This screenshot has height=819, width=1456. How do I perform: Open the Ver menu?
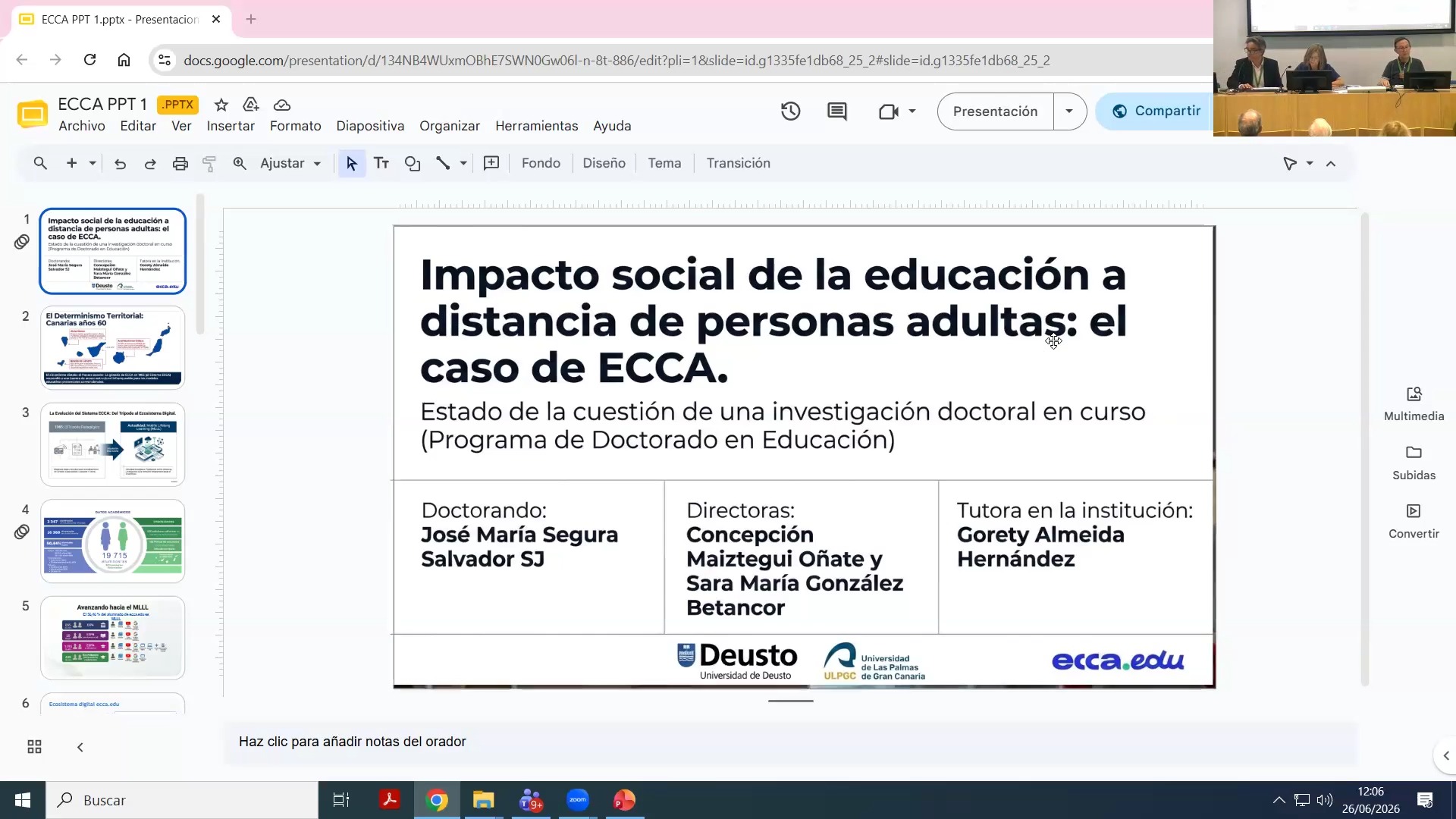(x=181, y=126)
